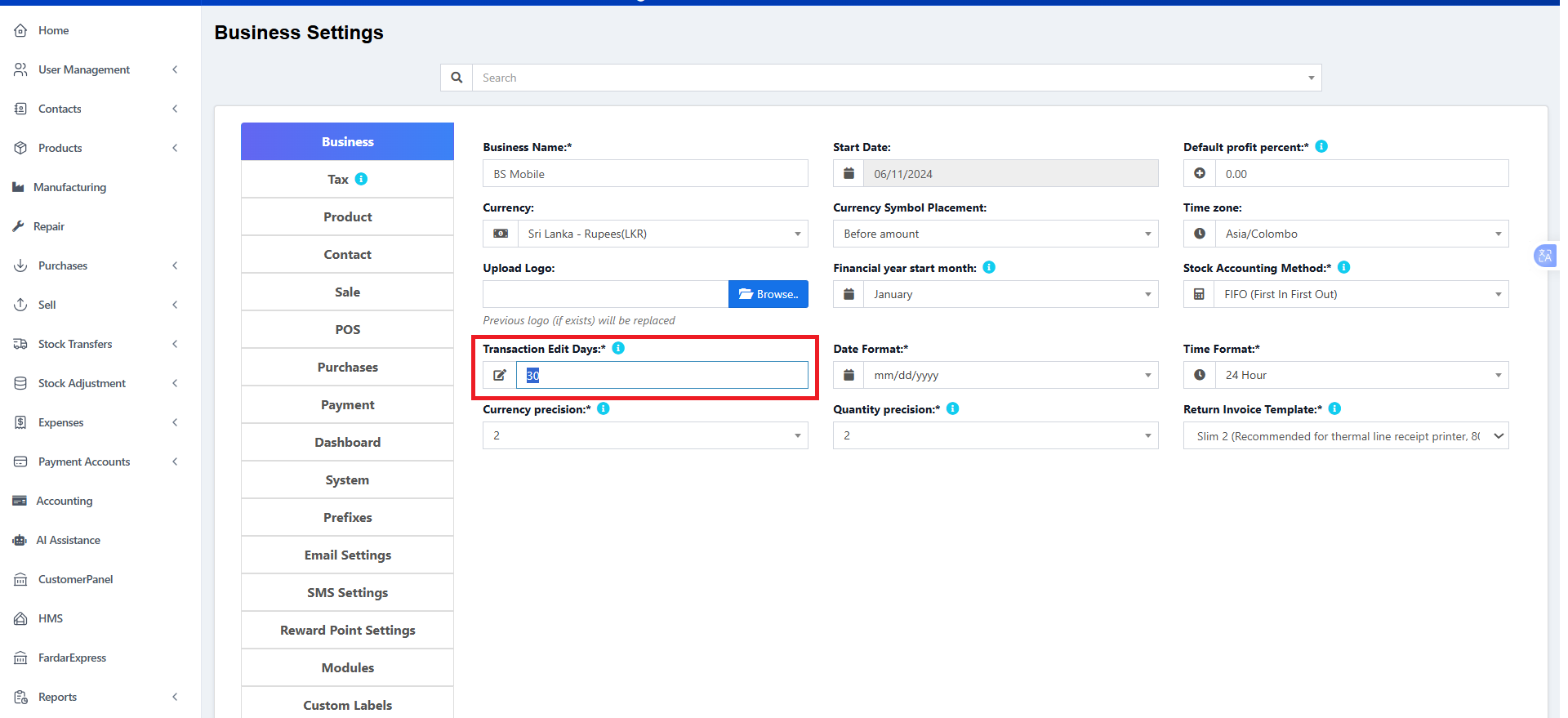This screenshot has width=1568, height=718.
Task: Click the Browse button for logo upload
Action: coord(768,294)
